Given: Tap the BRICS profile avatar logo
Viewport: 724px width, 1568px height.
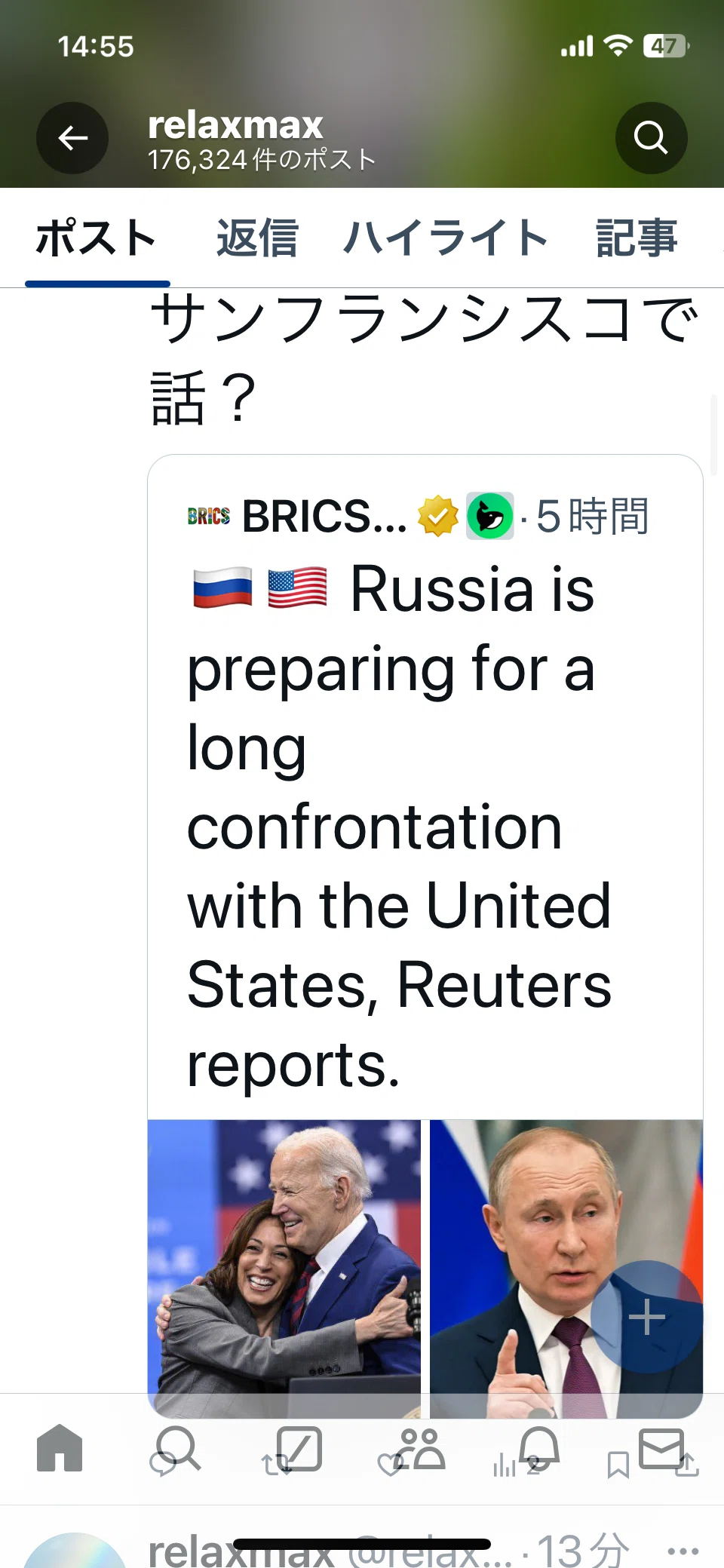Looking at the screenshot, I should 209,516.
